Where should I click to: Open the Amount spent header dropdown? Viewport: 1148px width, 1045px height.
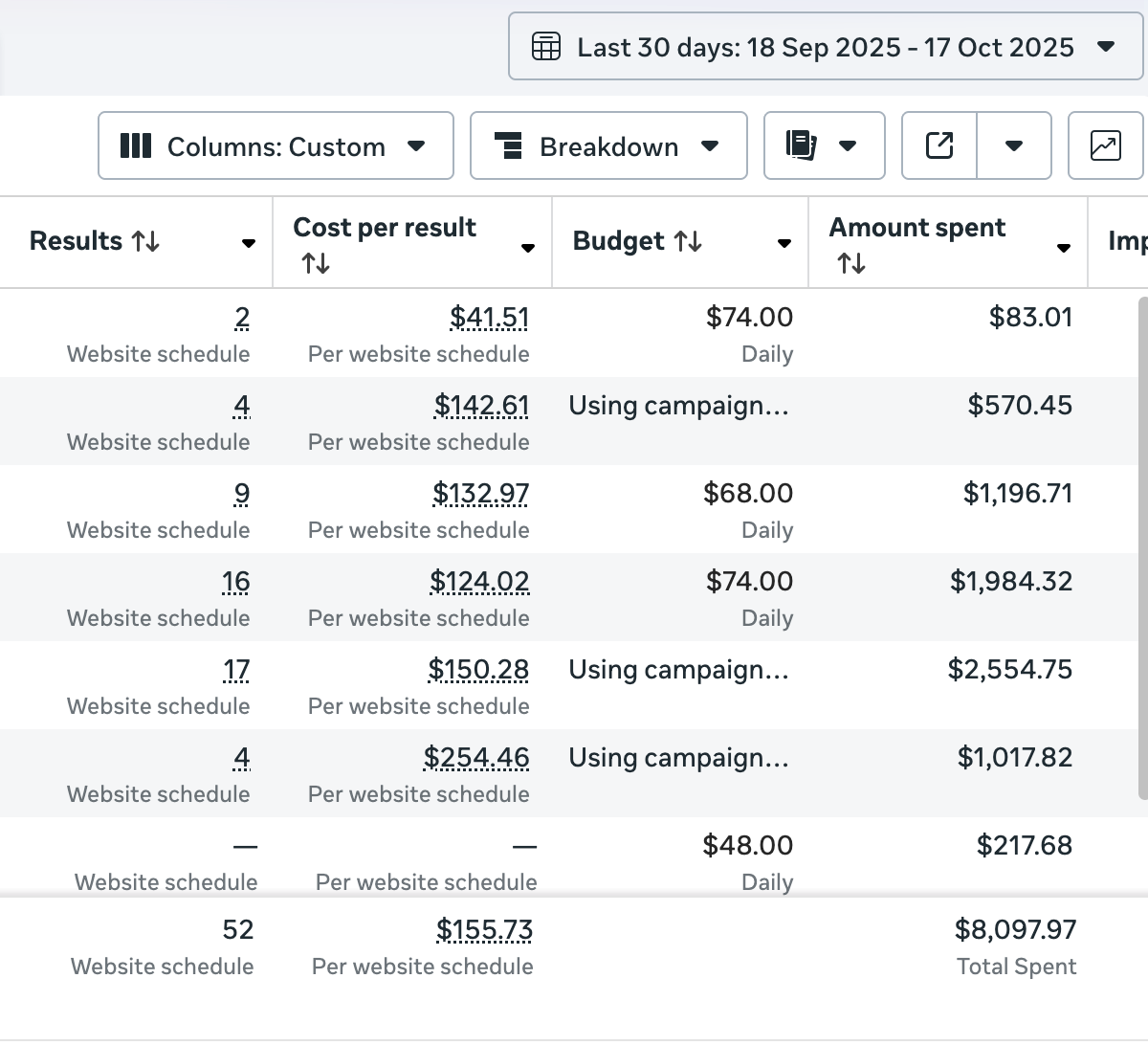pyautogui.click(x=1064, y=247)
